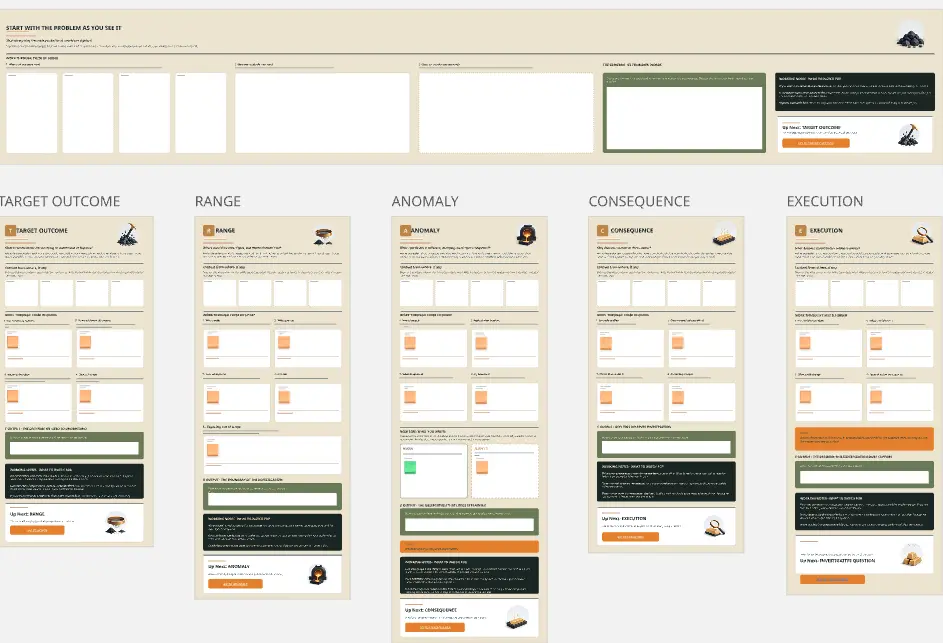Click the gold tray icon in the CONSEQUENCE frame header
943x643 pixels.
point(724,235)
